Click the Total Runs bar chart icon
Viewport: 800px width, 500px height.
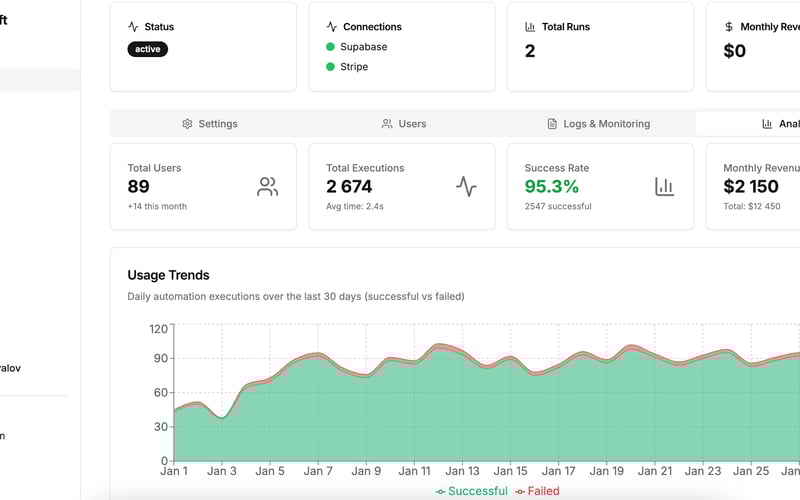[x=530, y=27]
